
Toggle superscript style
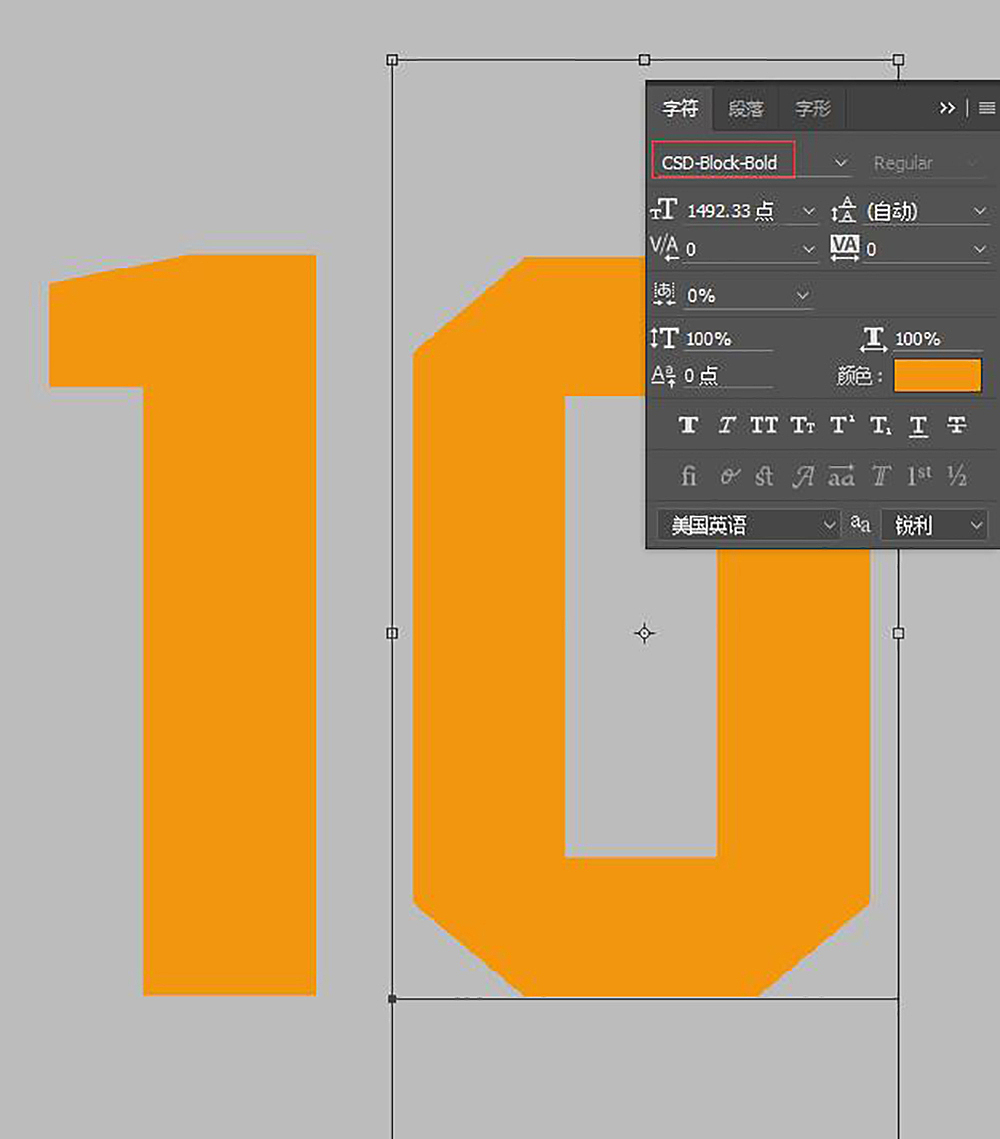click(842, 424)
